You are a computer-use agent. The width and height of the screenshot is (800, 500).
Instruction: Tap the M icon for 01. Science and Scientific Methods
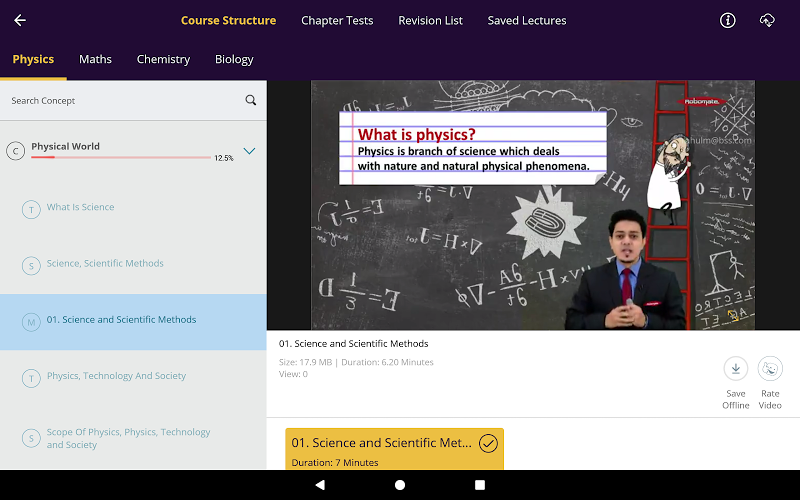pos(31,322)
